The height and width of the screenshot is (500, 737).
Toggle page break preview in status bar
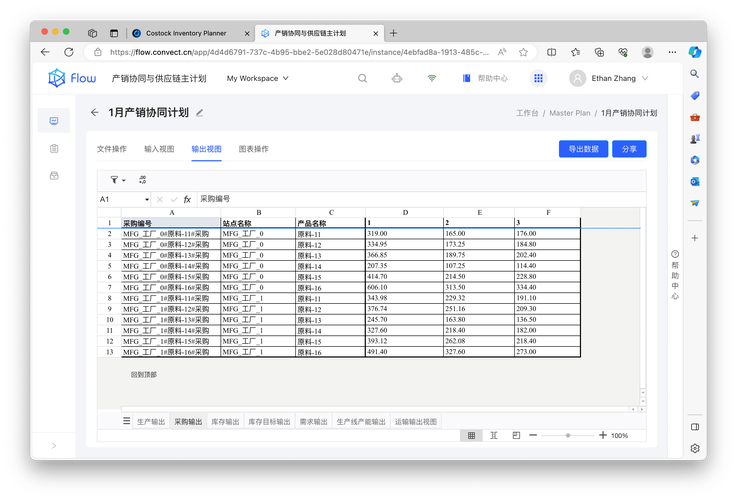click(x=516, y=436)
